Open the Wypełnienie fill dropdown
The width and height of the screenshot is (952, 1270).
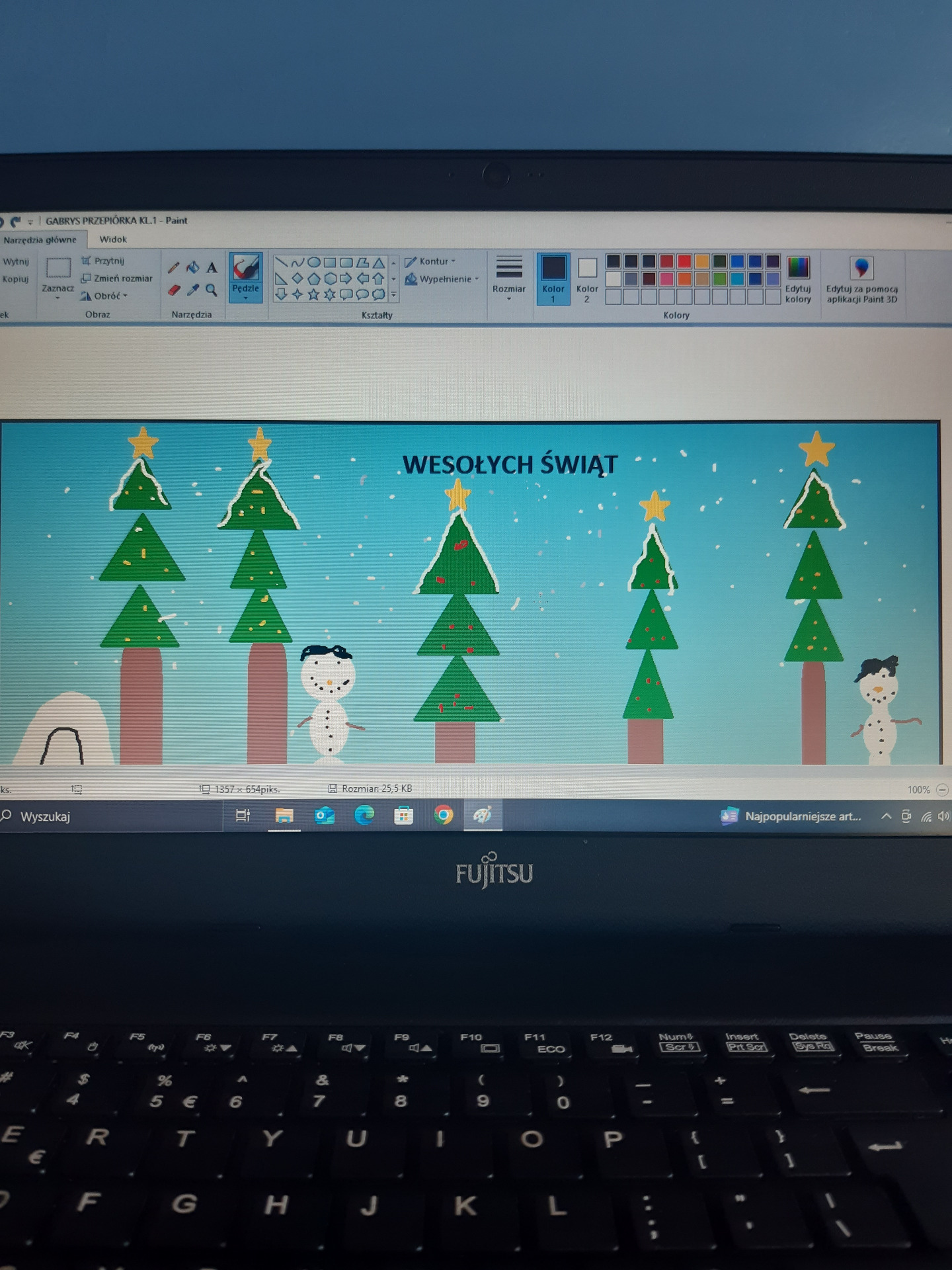[442, 279]
